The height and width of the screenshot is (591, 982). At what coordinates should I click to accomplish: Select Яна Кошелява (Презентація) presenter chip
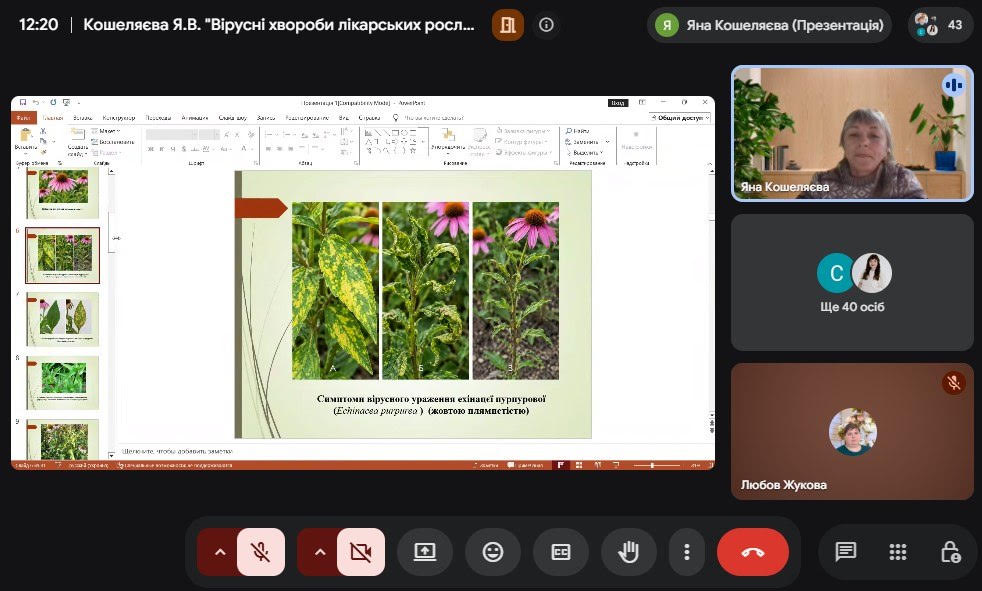[x=769, y=24]
